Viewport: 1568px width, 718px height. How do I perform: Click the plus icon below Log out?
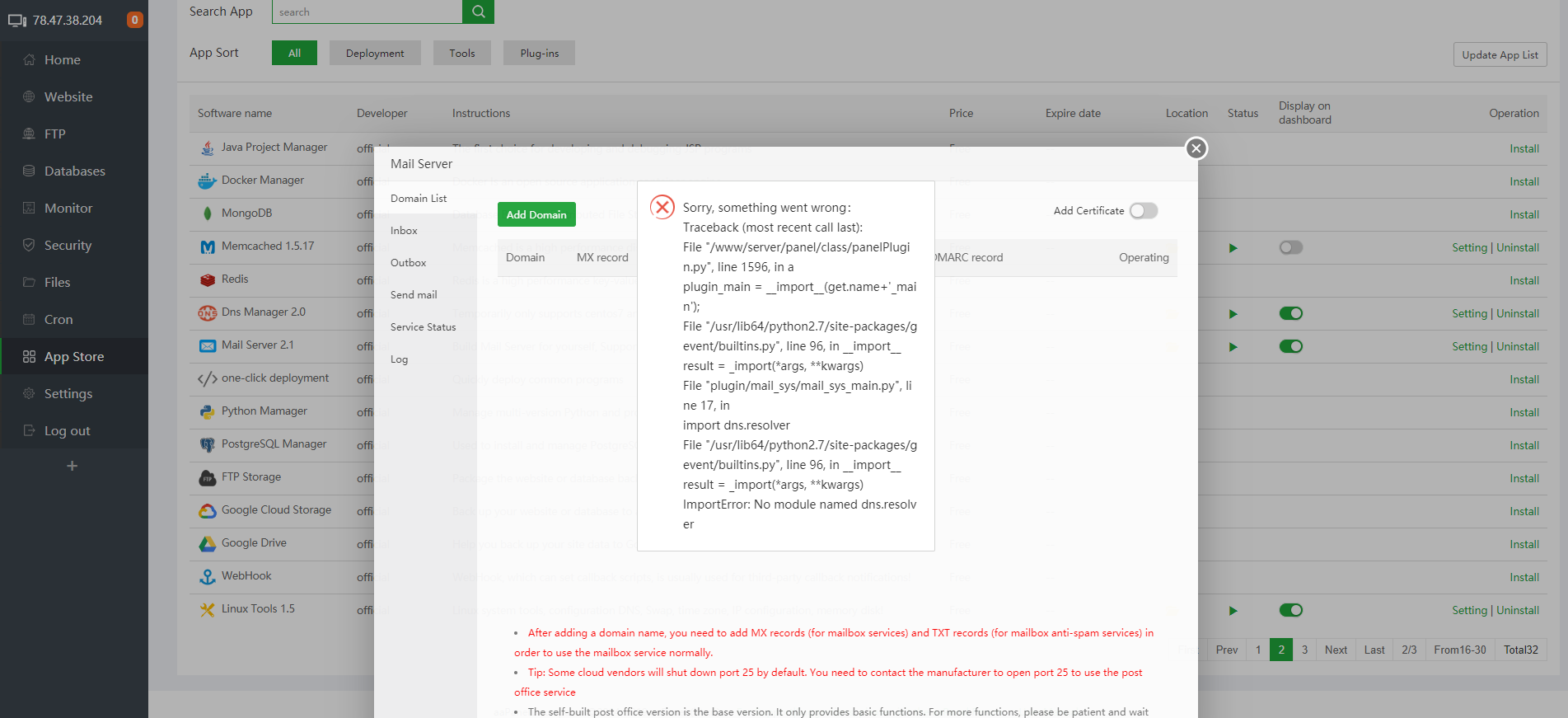click(x=73, y=467)
